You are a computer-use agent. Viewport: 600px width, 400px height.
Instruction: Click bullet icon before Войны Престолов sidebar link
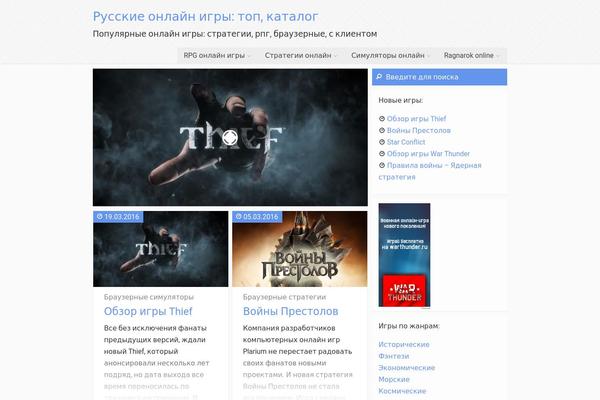[x=382, y=131]
